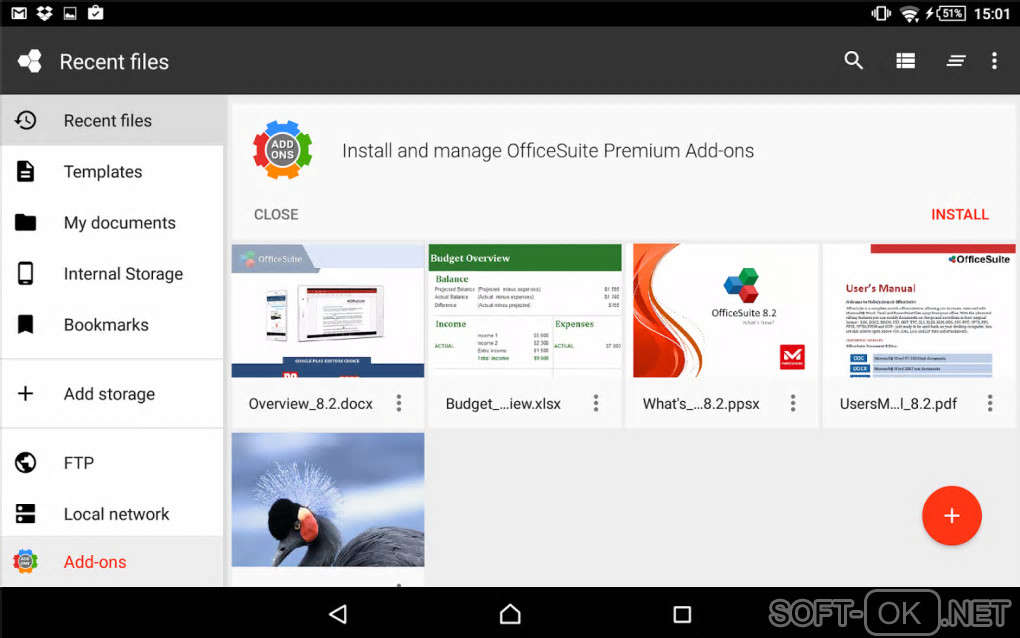Viewport: 1020px width, 638px height.
Task: Click the UsersM...l_8.2.pdf file name
Action: coord(898,404)
